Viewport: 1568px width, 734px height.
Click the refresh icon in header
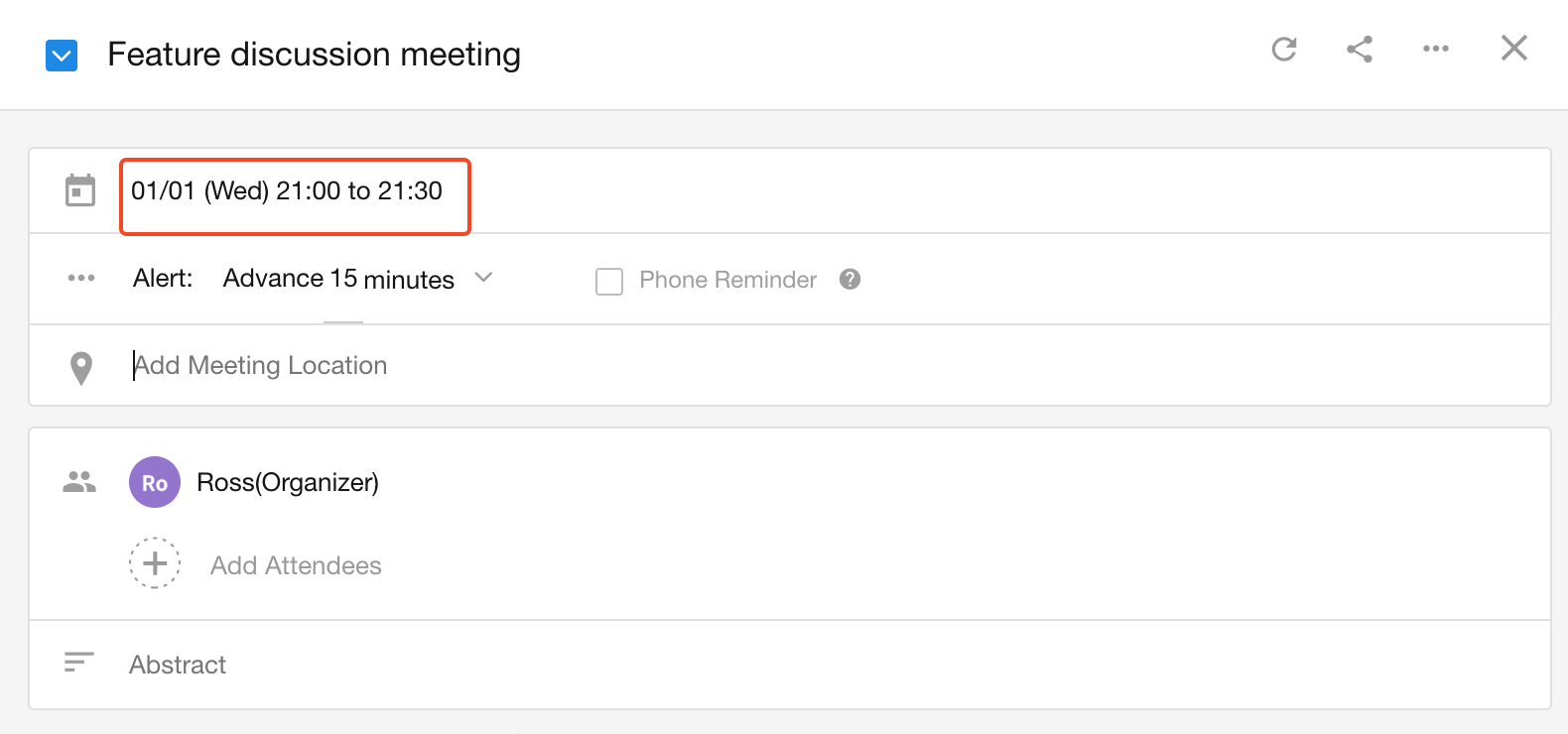pyautogui.click(x=1284, y=49)
